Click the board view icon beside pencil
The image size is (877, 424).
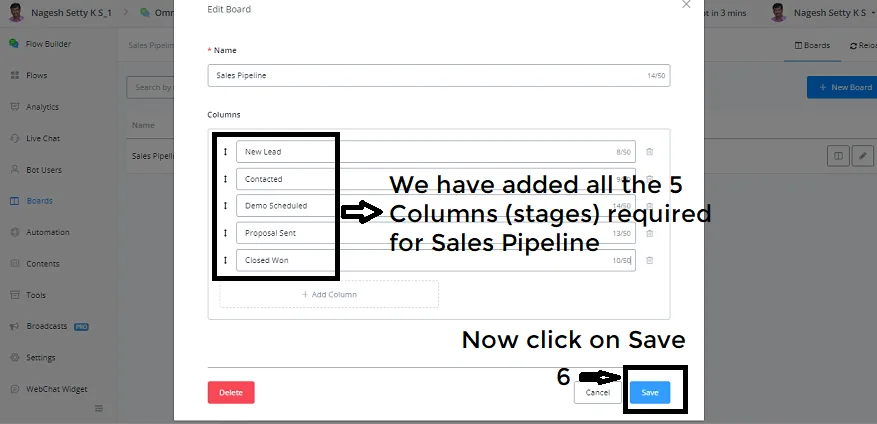point(838,156)
